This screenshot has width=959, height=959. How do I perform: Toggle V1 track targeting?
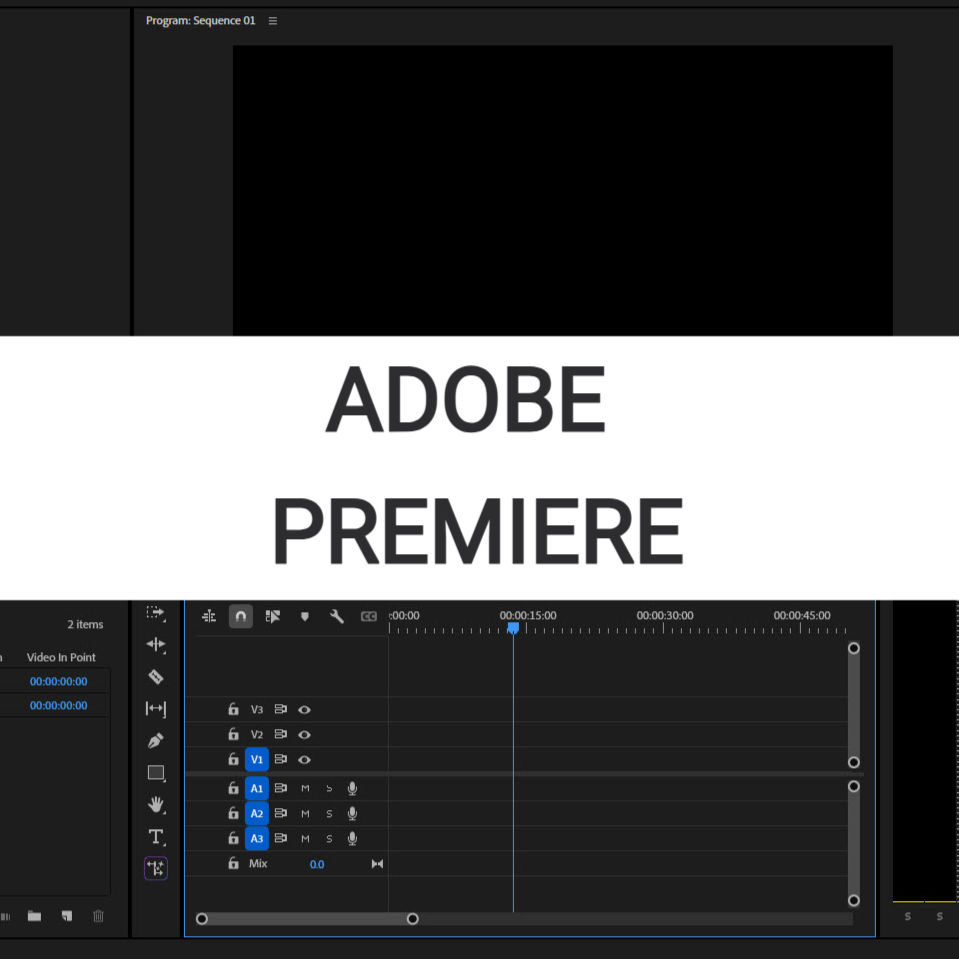(x=257, y=760)
